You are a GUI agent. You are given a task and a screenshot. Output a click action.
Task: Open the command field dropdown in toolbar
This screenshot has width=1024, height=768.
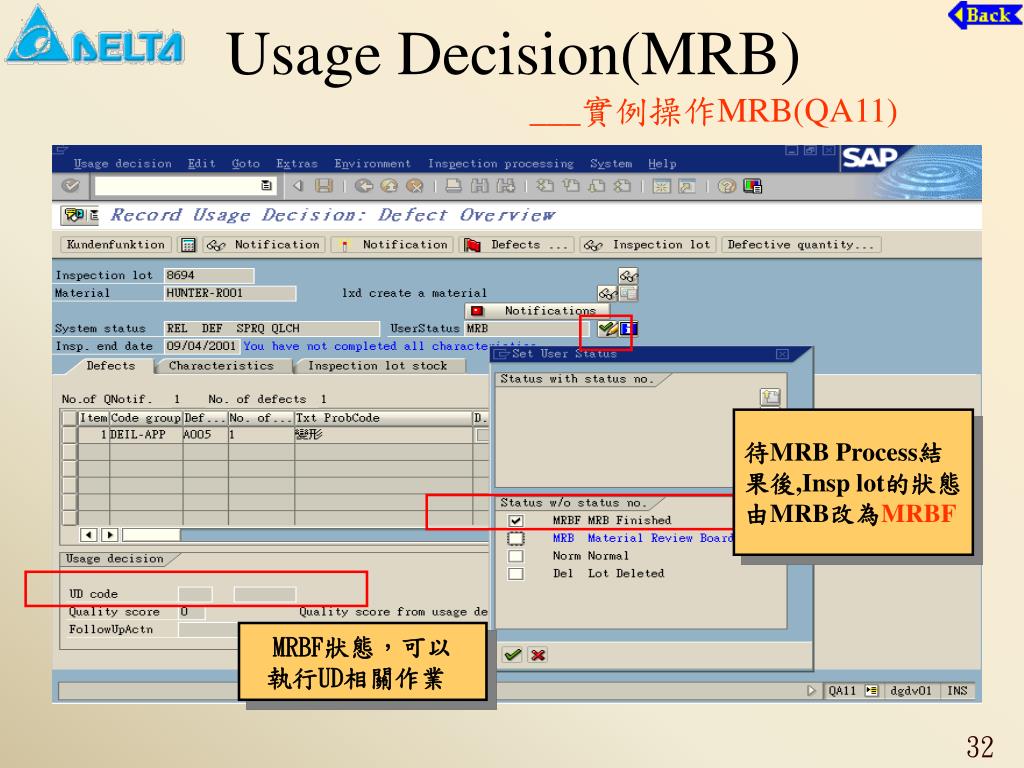pyautogui.click(x=266, y=185)
